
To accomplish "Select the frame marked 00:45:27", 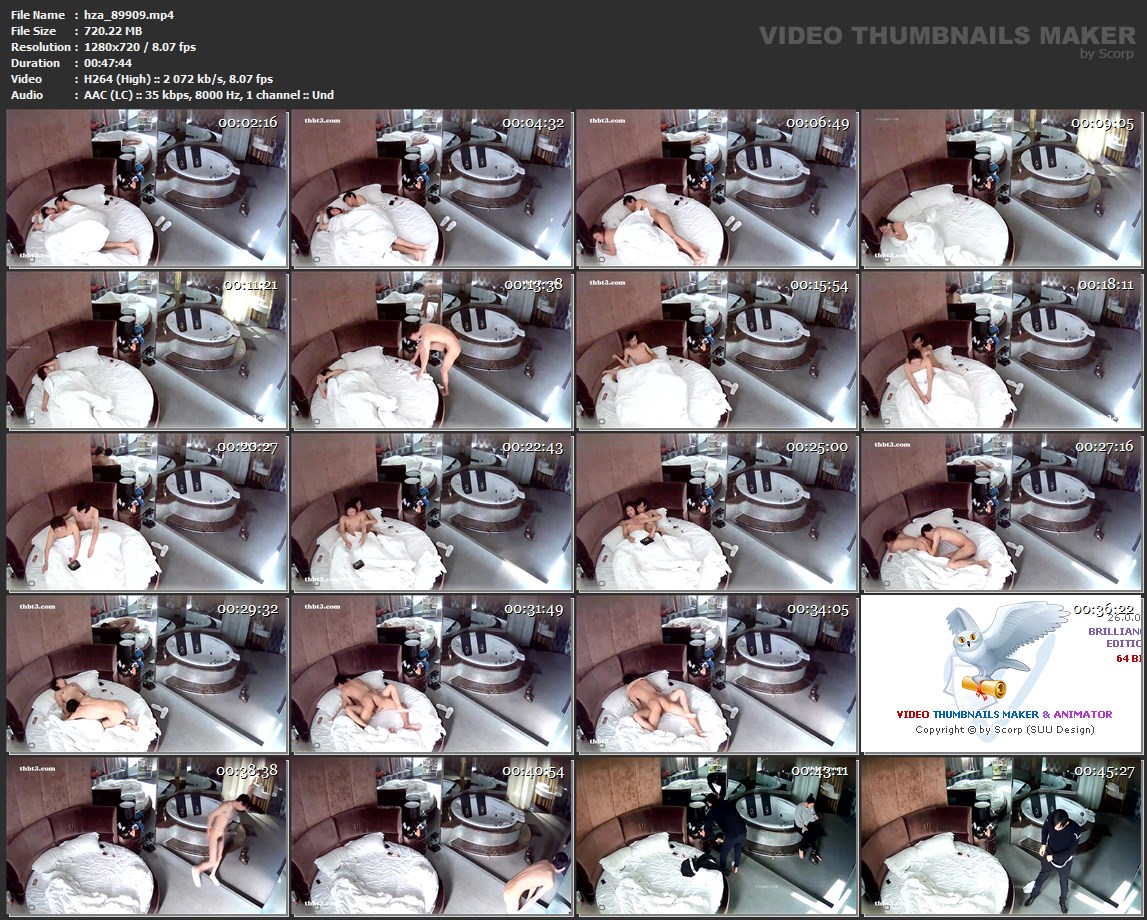I will coord(1001,837).
